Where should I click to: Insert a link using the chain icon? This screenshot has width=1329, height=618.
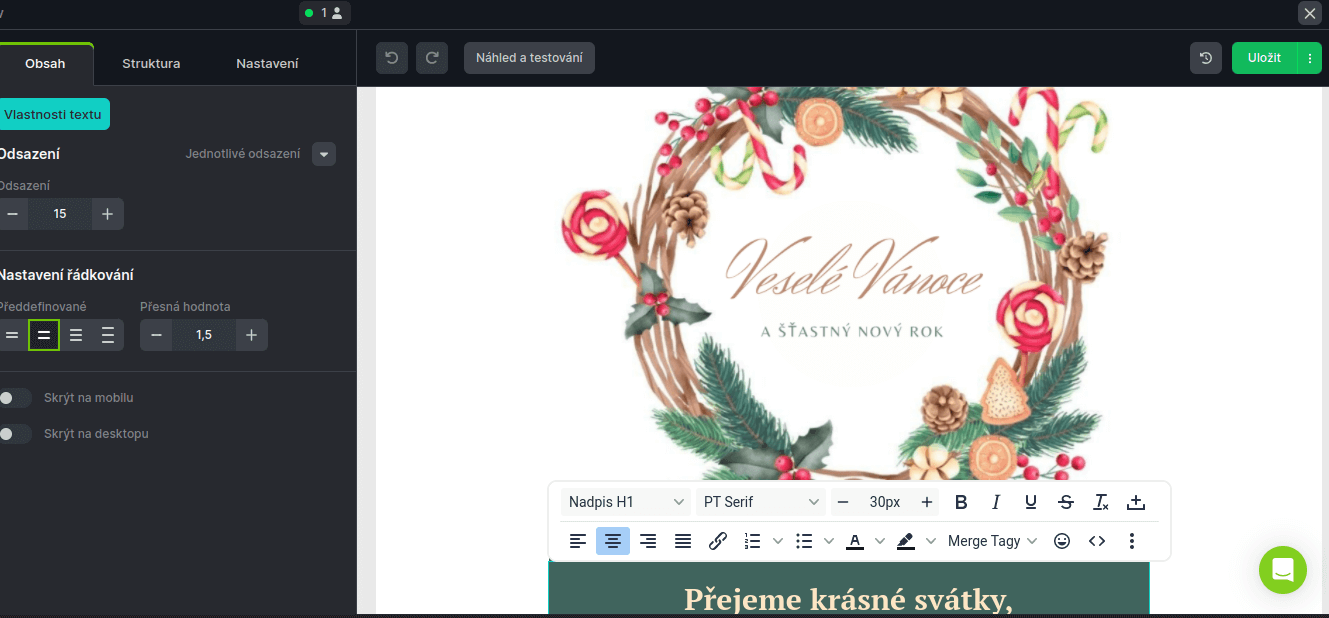tap(718, 541)
